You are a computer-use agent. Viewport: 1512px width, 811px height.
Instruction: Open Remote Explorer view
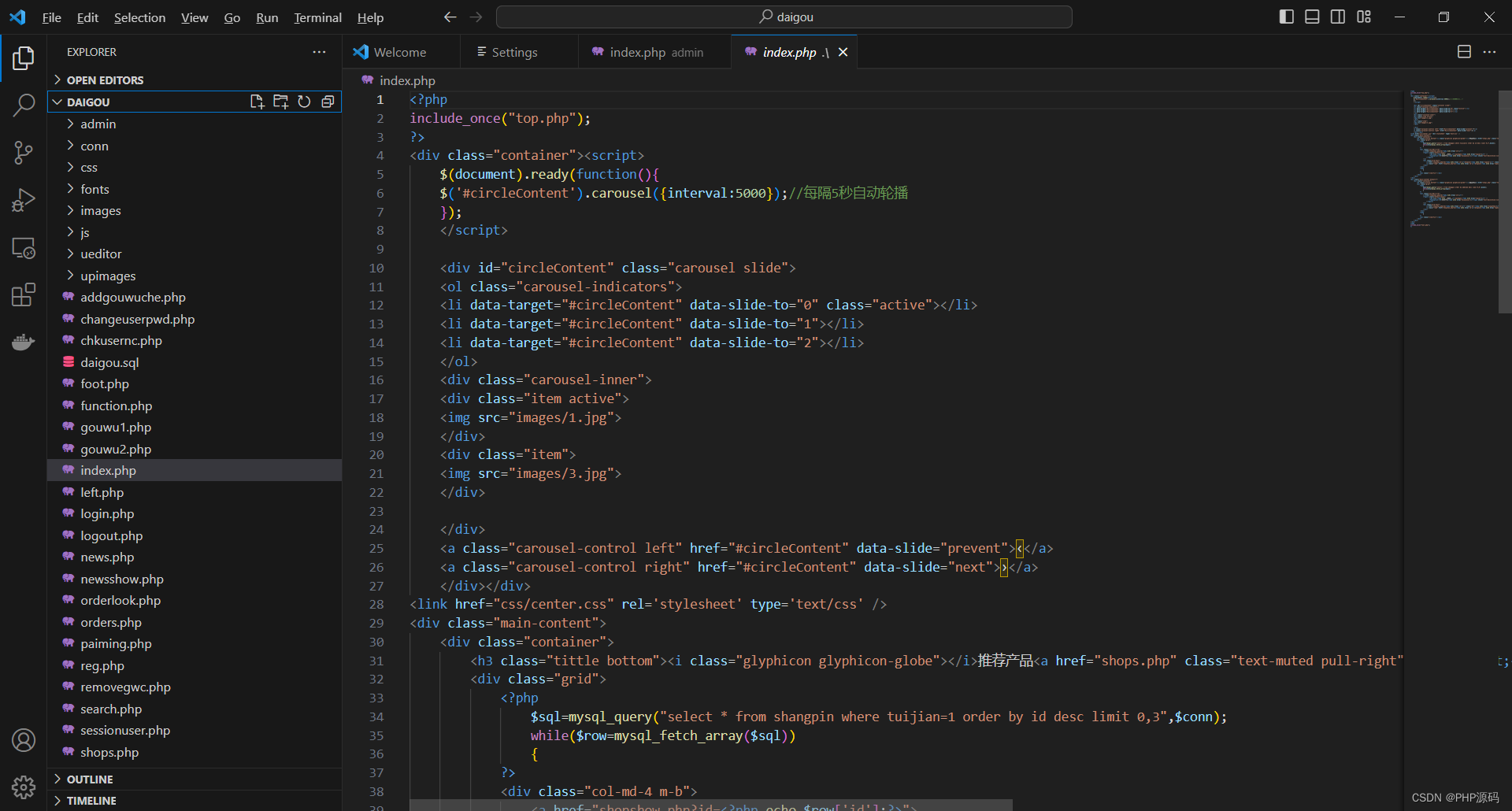pos(24,248)
